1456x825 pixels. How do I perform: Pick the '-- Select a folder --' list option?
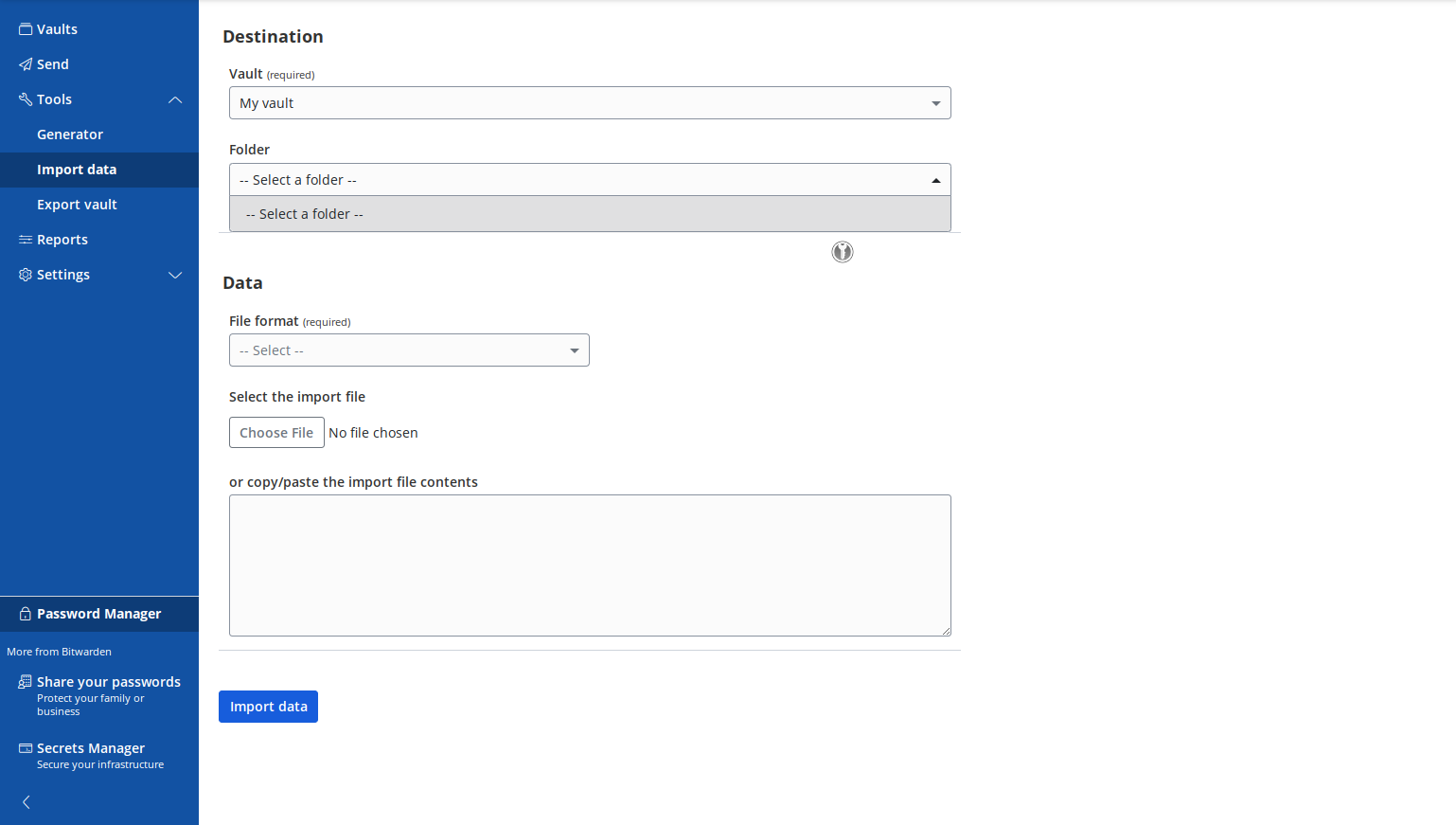coord(590,214)
